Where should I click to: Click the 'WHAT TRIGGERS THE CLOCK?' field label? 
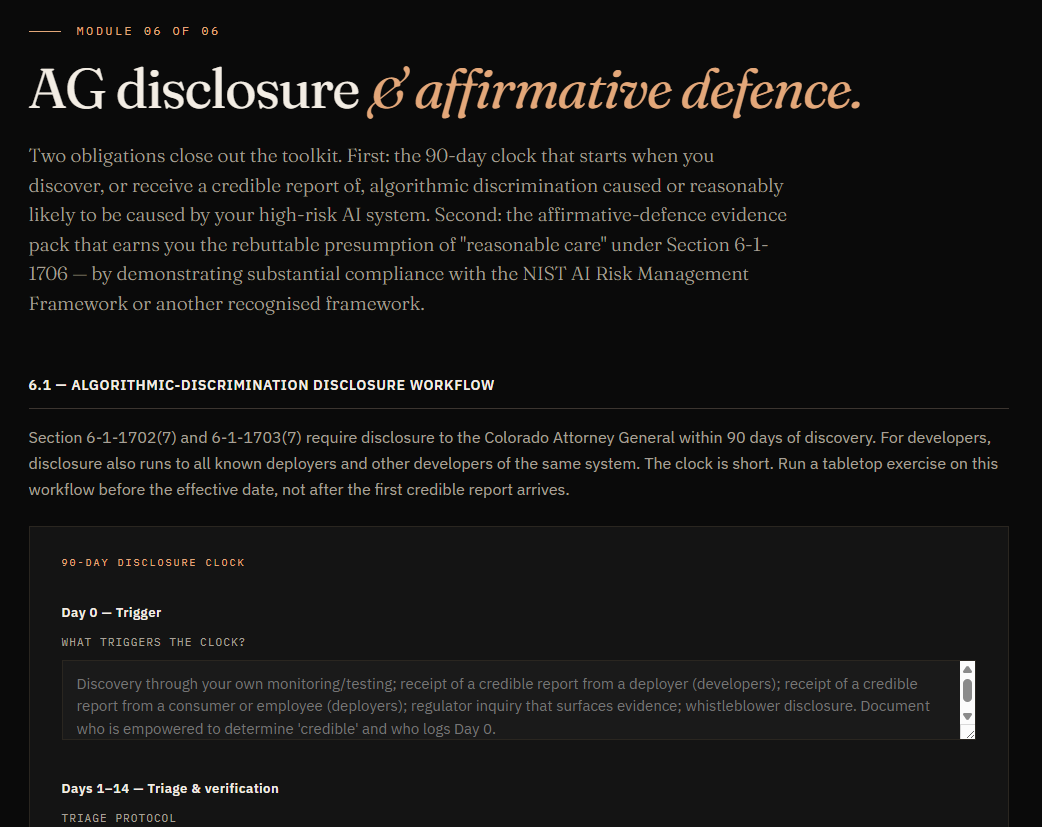pyautogui.click(x=154, y=642)
